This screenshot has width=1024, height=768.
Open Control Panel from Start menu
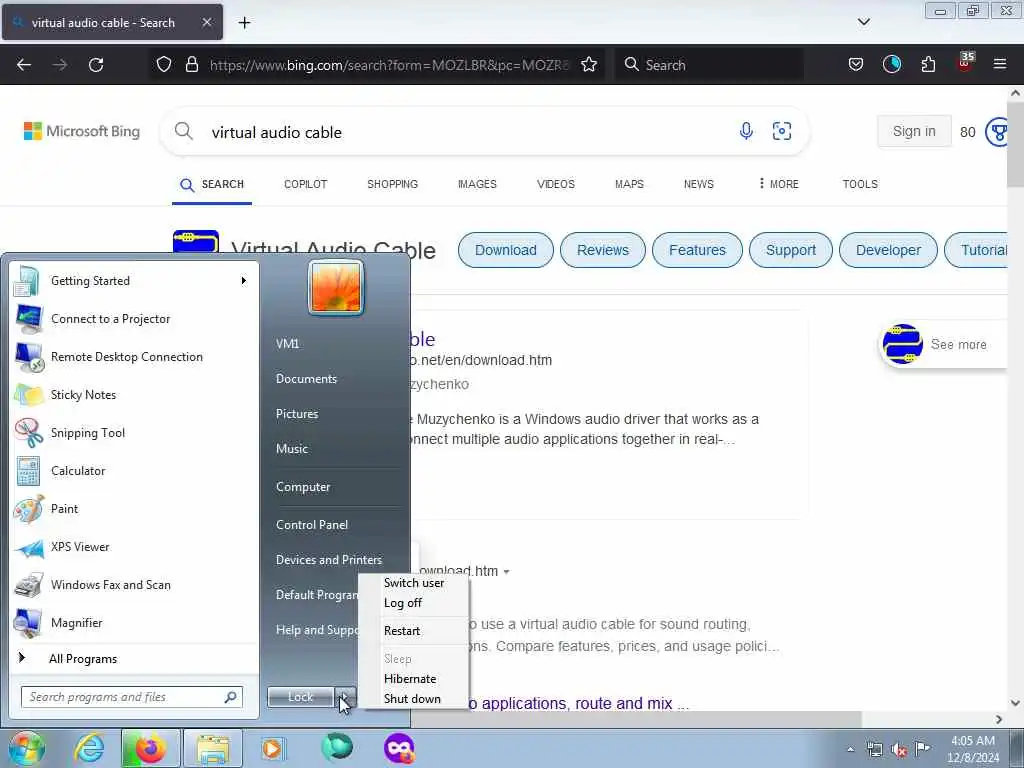pos(312,525)
